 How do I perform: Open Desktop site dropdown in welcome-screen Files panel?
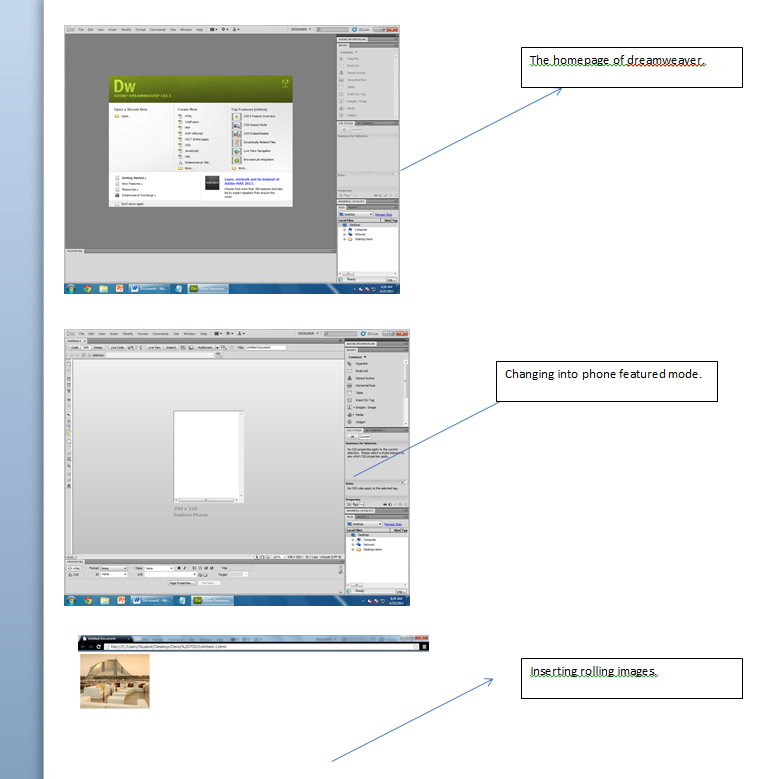pos(356,214)
